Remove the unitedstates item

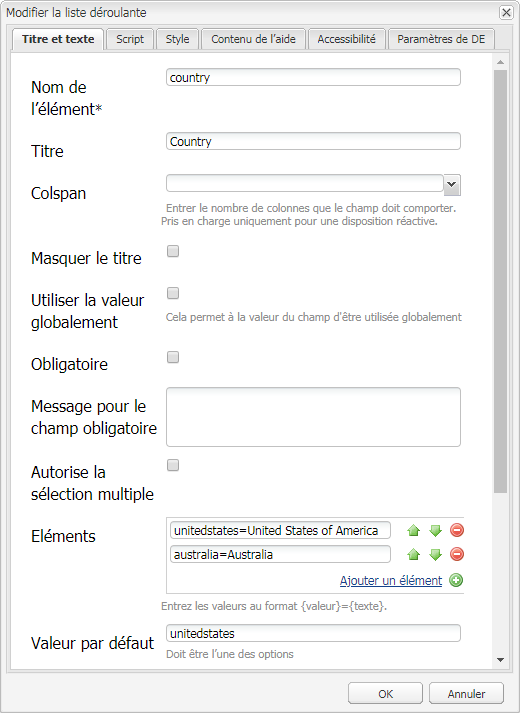(457, 530)
